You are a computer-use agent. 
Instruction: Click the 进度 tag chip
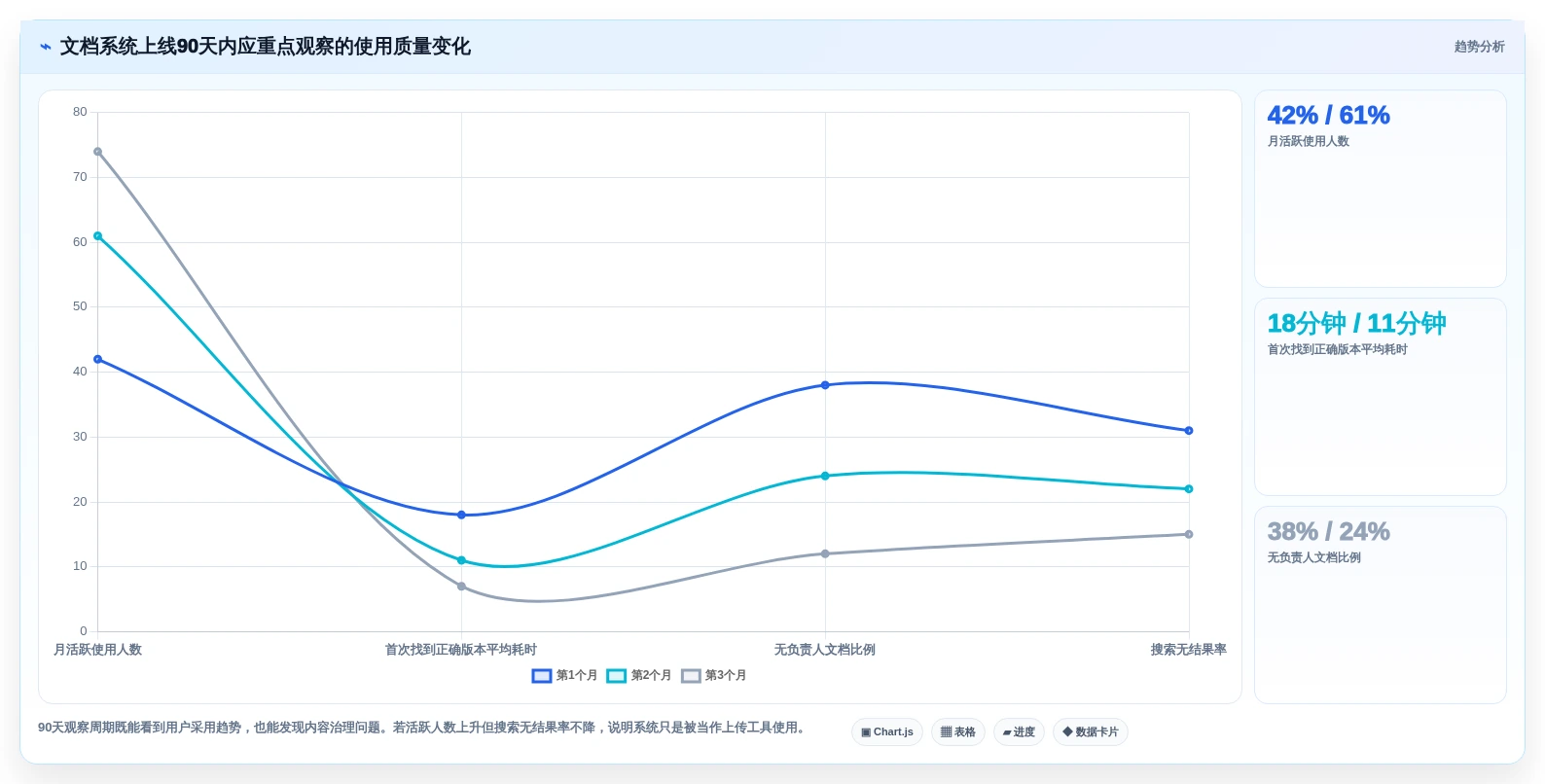pos(1019,731)
